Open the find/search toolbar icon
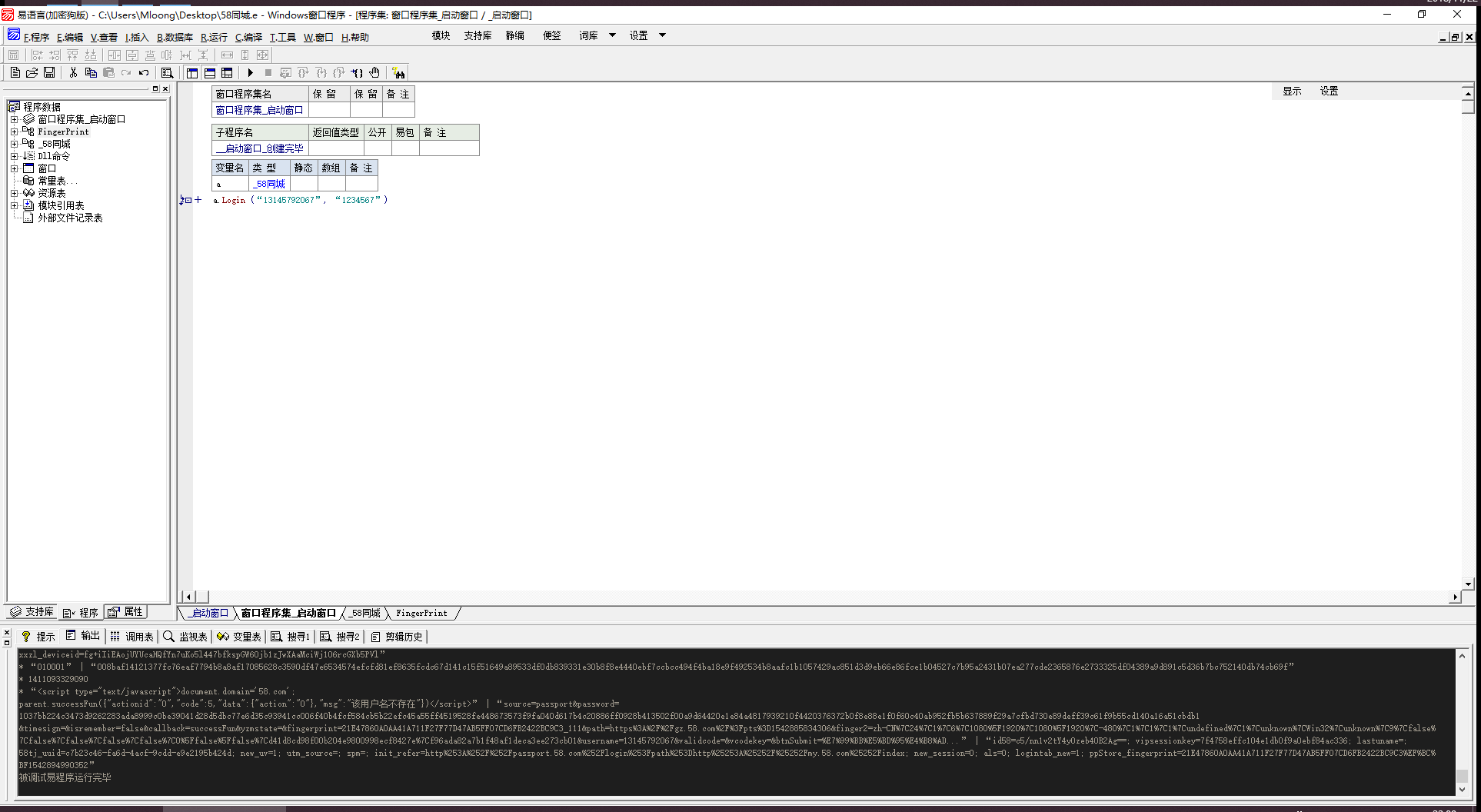The image size is (1481, 812). [x=167, y=72]
